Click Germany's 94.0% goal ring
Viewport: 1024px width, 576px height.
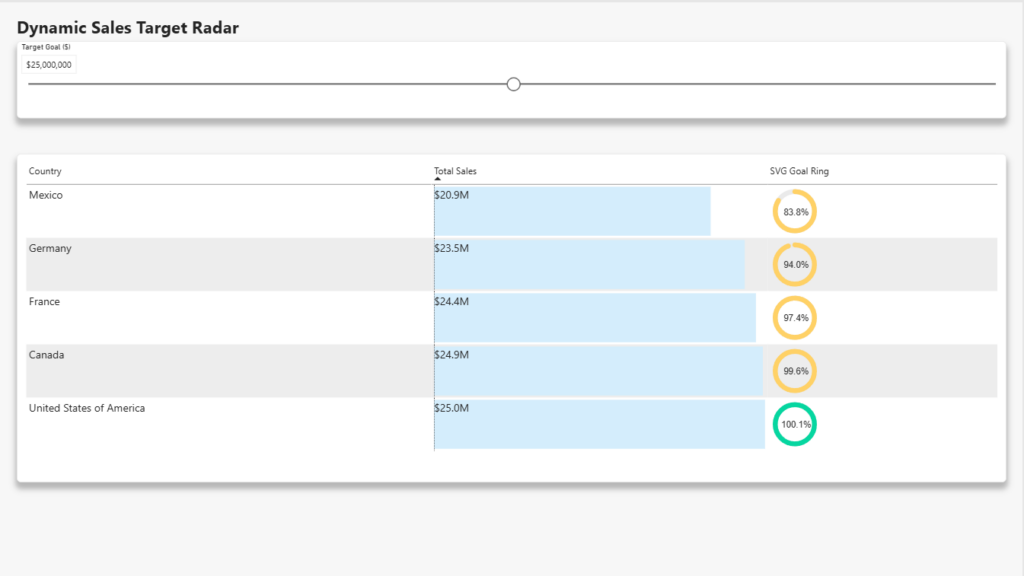tap(794, 264)
